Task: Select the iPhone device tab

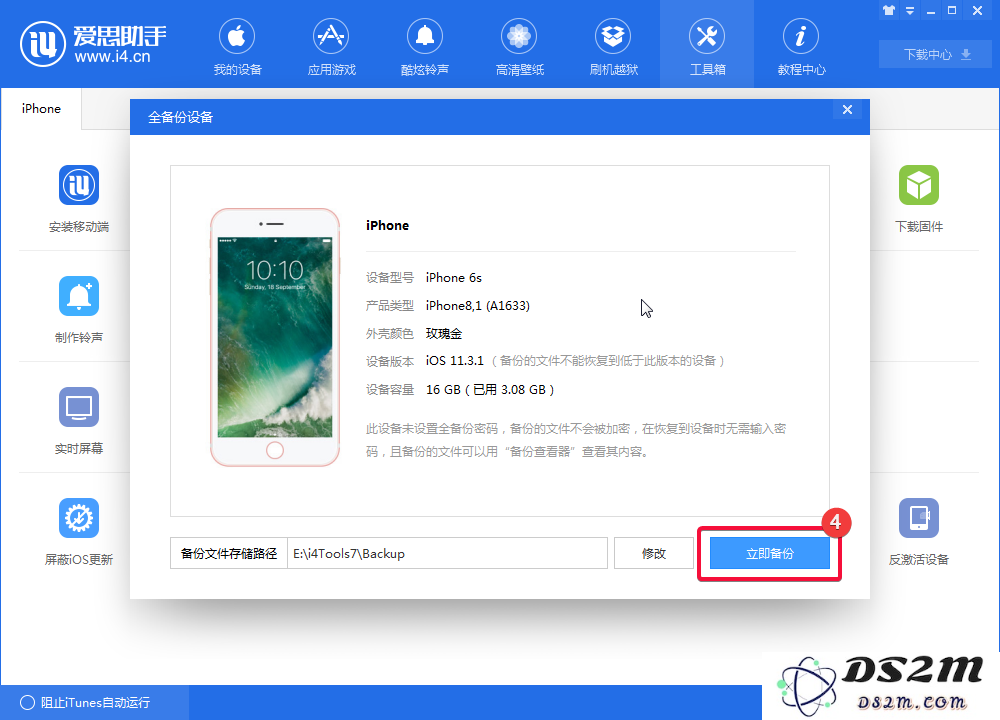Action: point(41,108)
